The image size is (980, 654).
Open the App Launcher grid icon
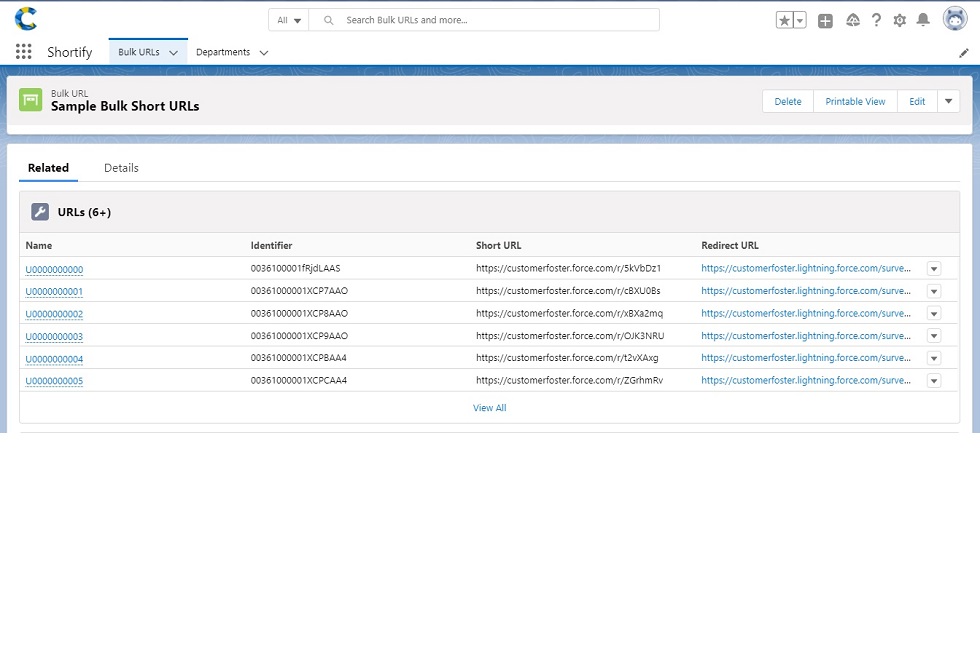[24, 52]
